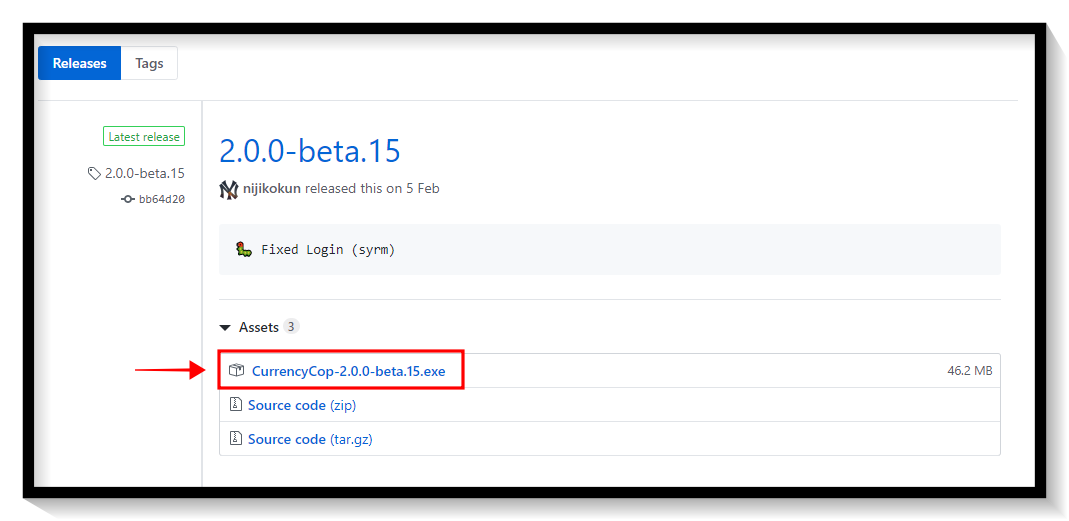This screenshot has height=521, width=1069.
Task: Click the commit icon next to bb64d20
Action: pyautogui.click(x=127, y=199)
